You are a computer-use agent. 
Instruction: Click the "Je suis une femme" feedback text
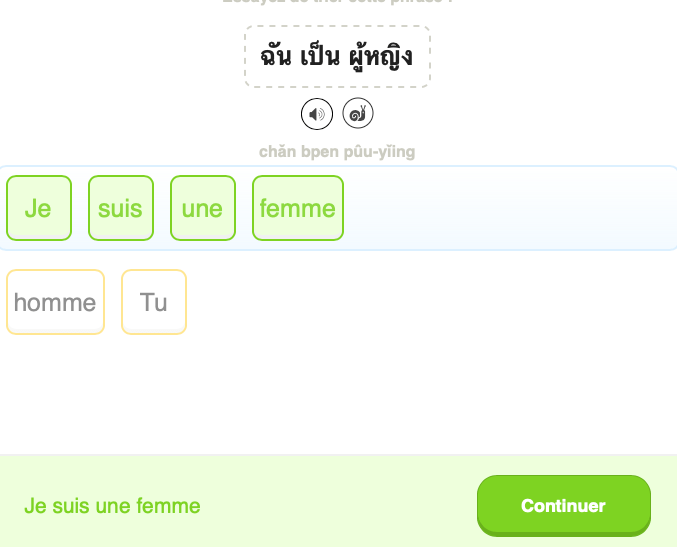coord(112,506)
